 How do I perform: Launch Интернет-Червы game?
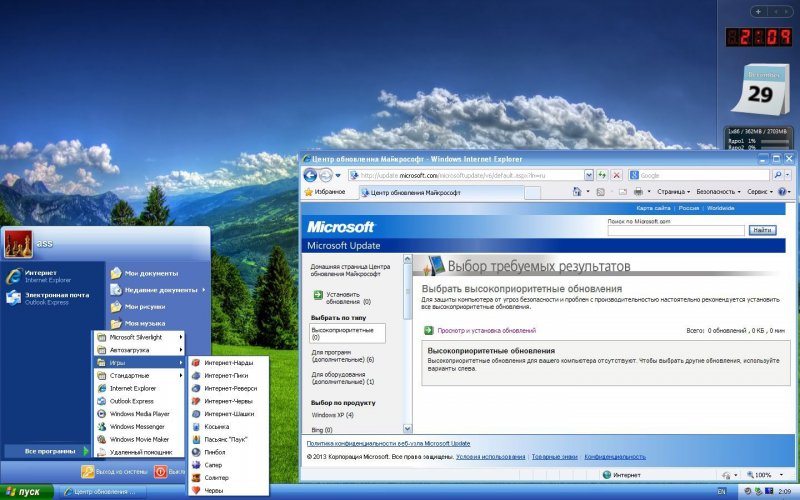(229, 401)
